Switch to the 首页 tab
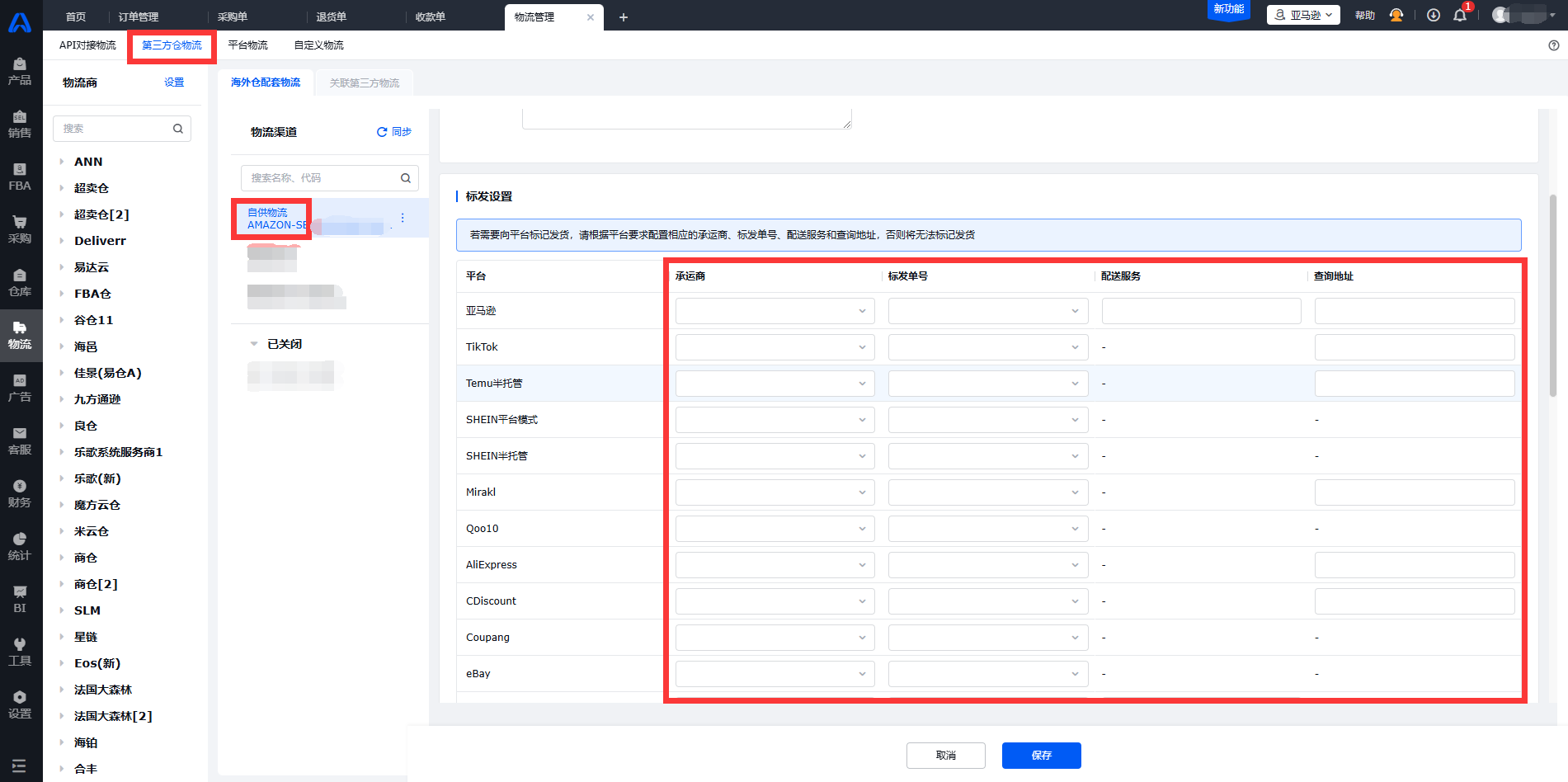The height and width of the screenshot is (782, 1568). click(x=76, y=16)
